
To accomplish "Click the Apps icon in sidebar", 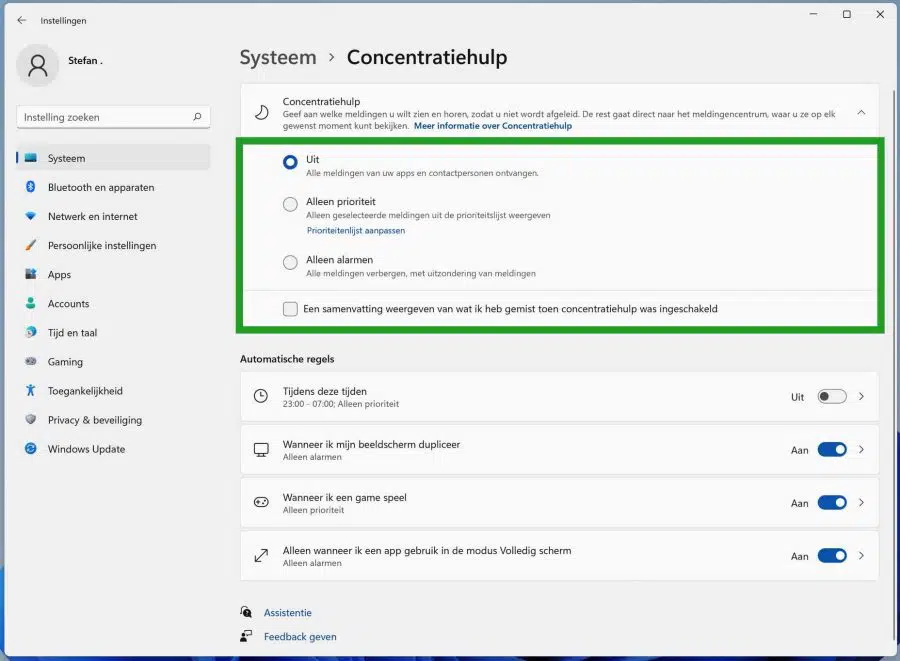I will click(31, 274).
